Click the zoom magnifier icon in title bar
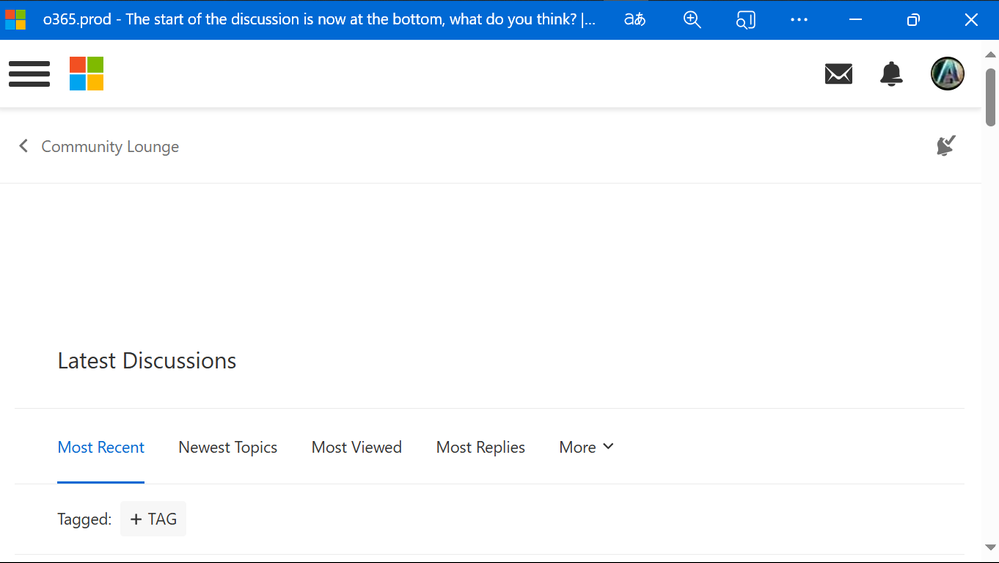 [x=692, y=20]
